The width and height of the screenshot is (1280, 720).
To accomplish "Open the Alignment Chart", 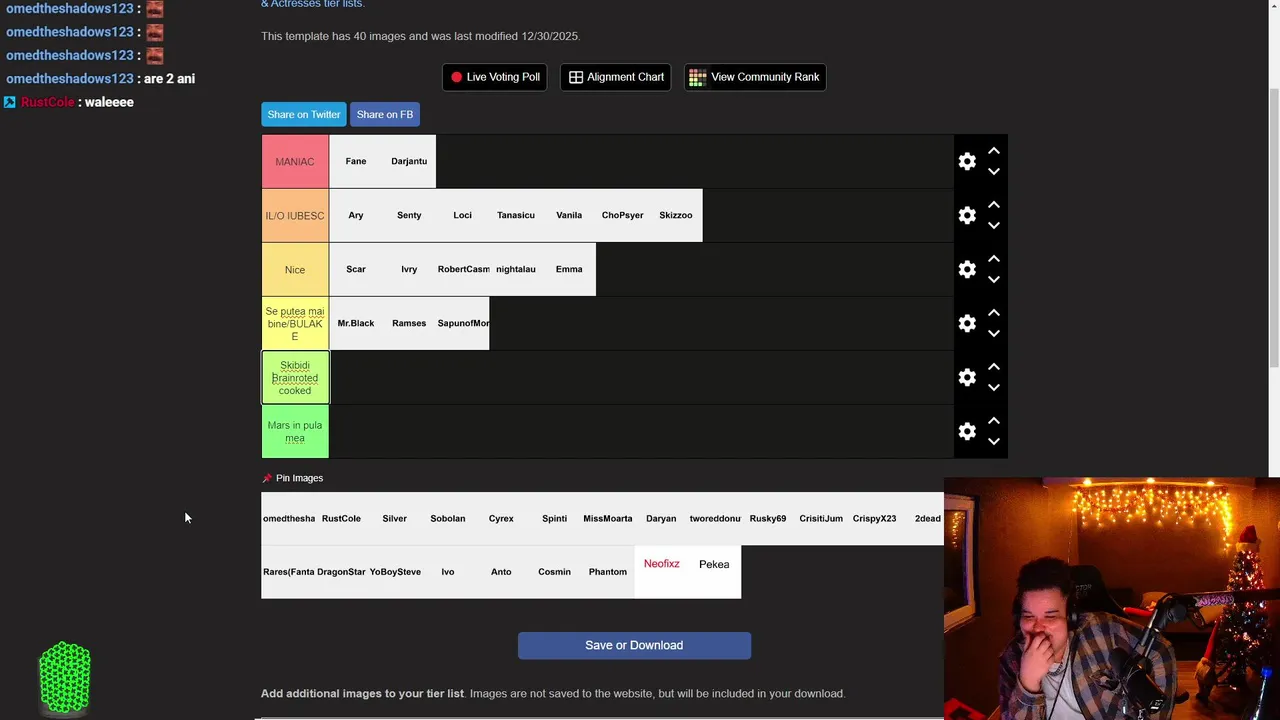I will pyautogui.click(x=616, y=77).
